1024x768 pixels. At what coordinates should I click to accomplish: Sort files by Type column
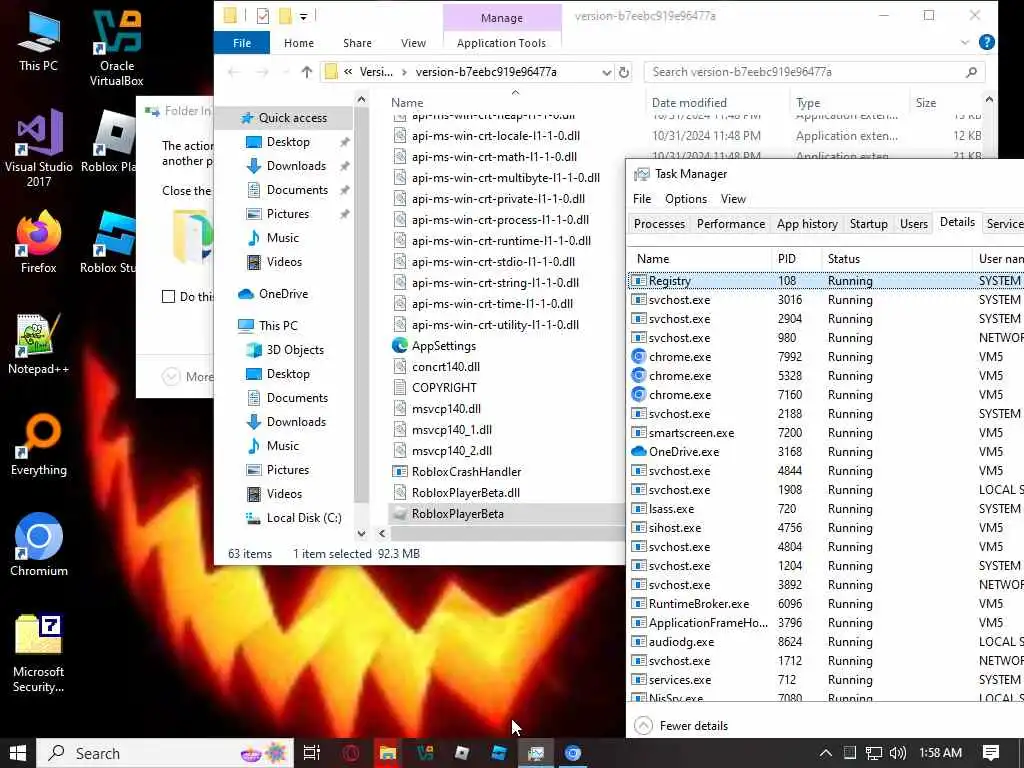click(848, 103)
